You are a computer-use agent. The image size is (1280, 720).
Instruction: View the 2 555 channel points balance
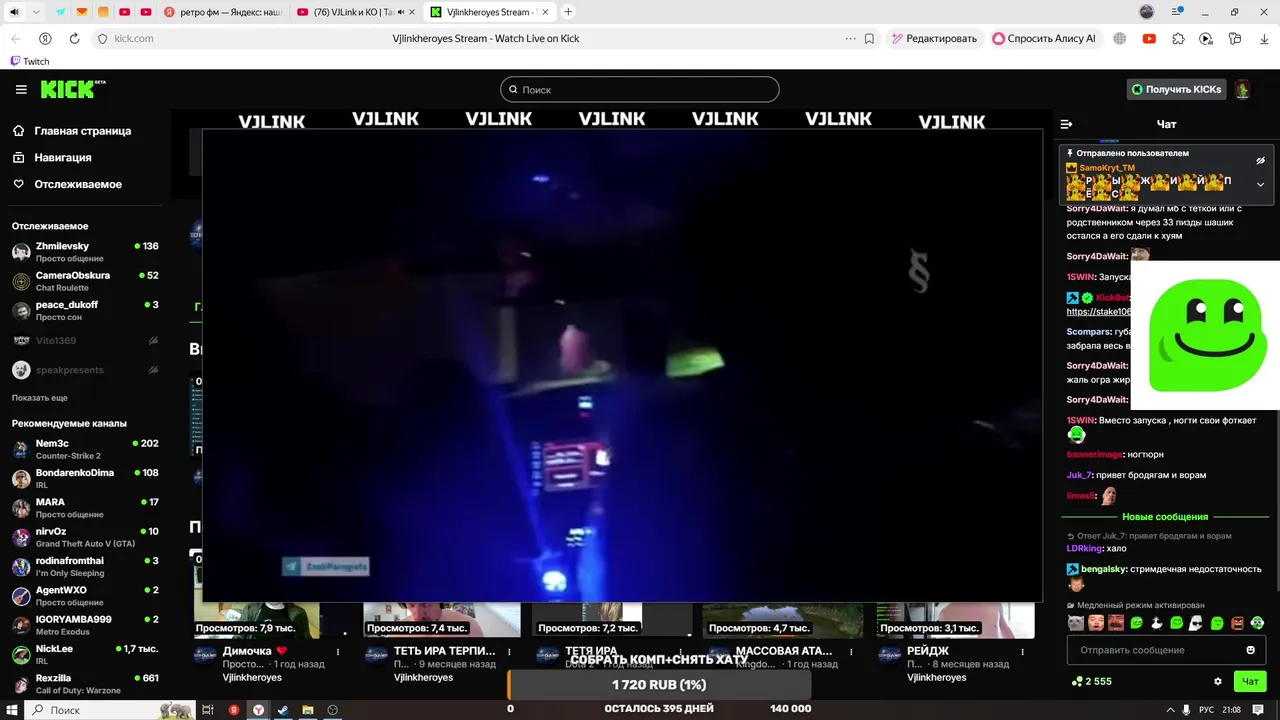click(1091, 681)
